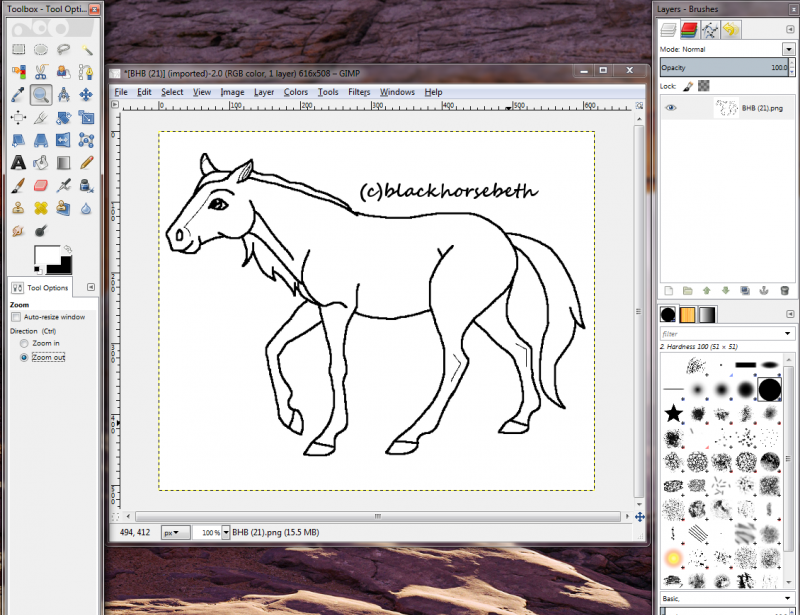Select the Color Picker eyedropper tool
800x615 pixels.
tap(18, 95)
